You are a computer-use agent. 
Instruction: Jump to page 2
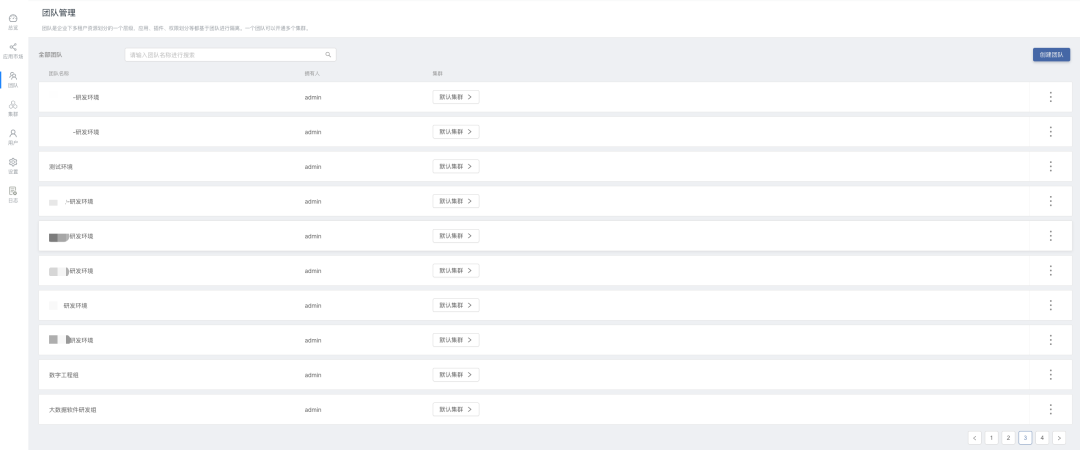tap(1008, 438)
